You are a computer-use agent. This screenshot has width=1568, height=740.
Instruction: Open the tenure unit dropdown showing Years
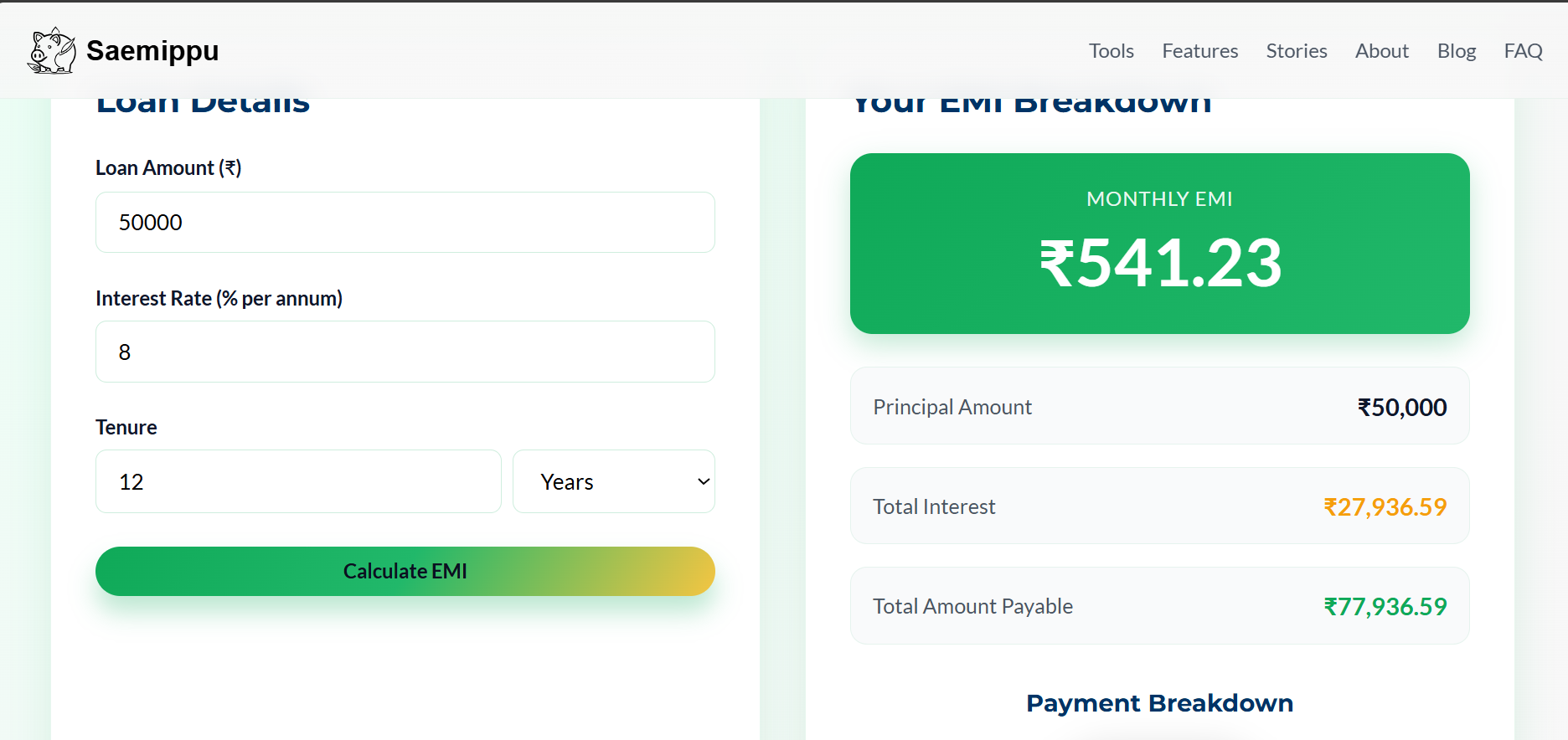(x=613, y=481)
